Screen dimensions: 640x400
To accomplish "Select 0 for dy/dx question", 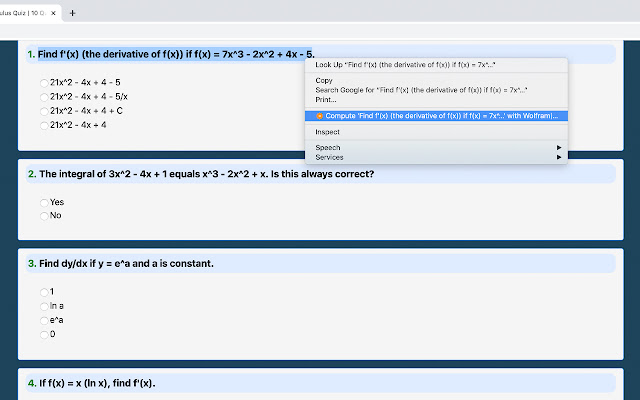I will pos(45,335).
